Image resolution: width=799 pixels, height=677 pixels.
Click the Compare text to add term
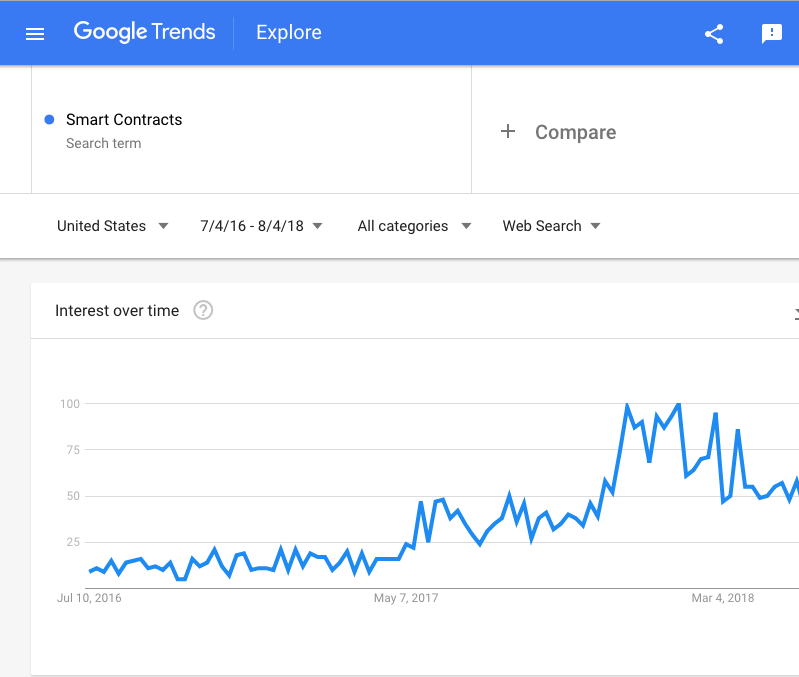(575, 133)
